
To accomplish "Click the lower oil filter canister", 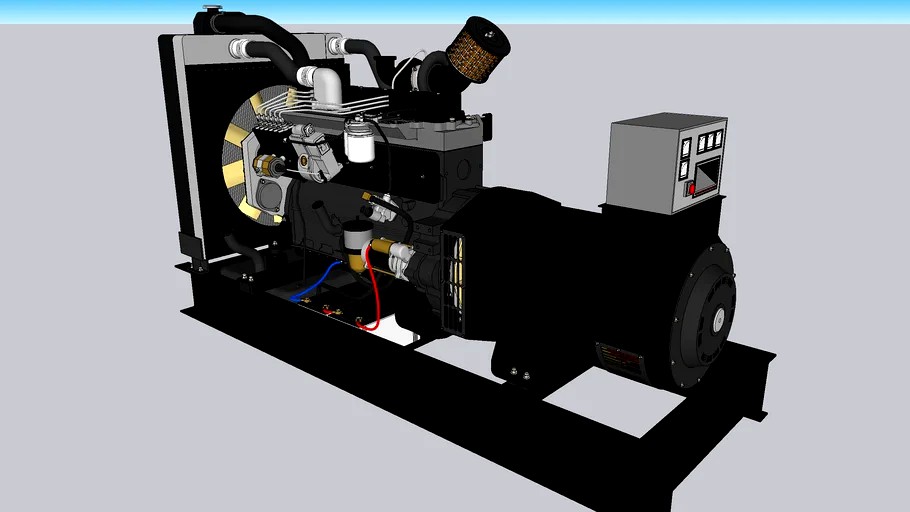I will click(354, 246).
